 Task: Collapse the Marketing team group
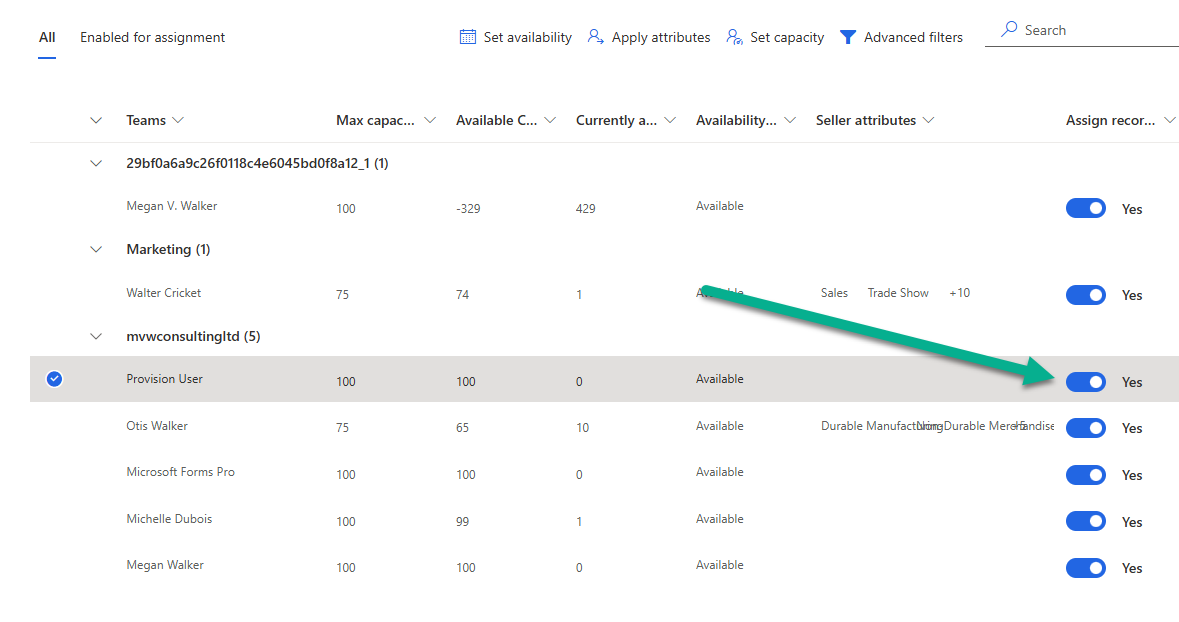(96, 250)
